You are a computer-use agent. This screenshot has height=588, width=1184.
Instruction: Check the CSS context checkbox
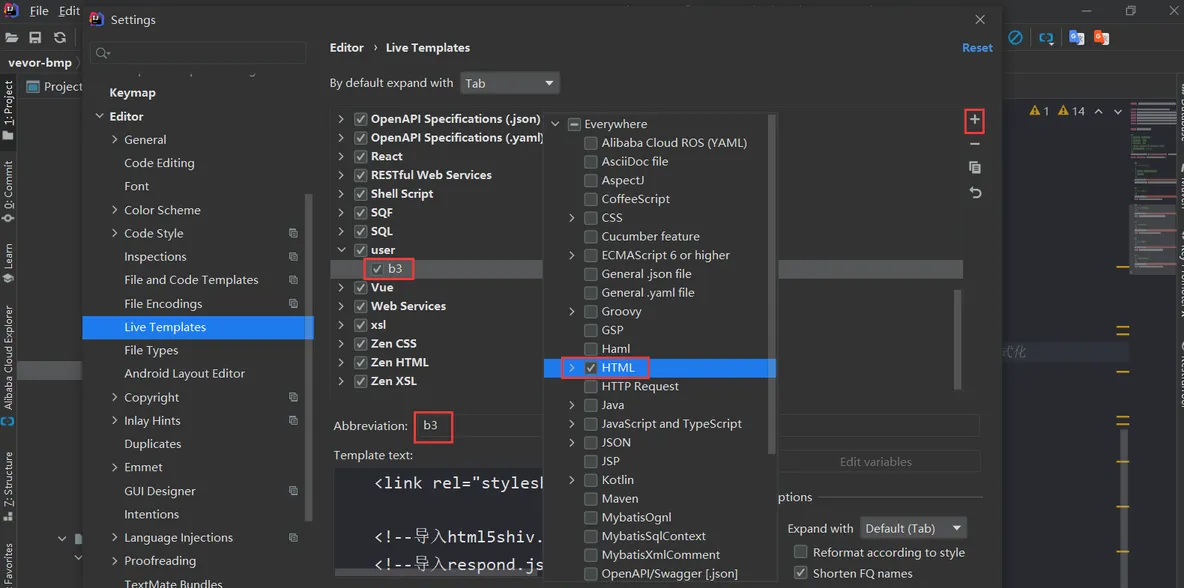pos(591,217)
